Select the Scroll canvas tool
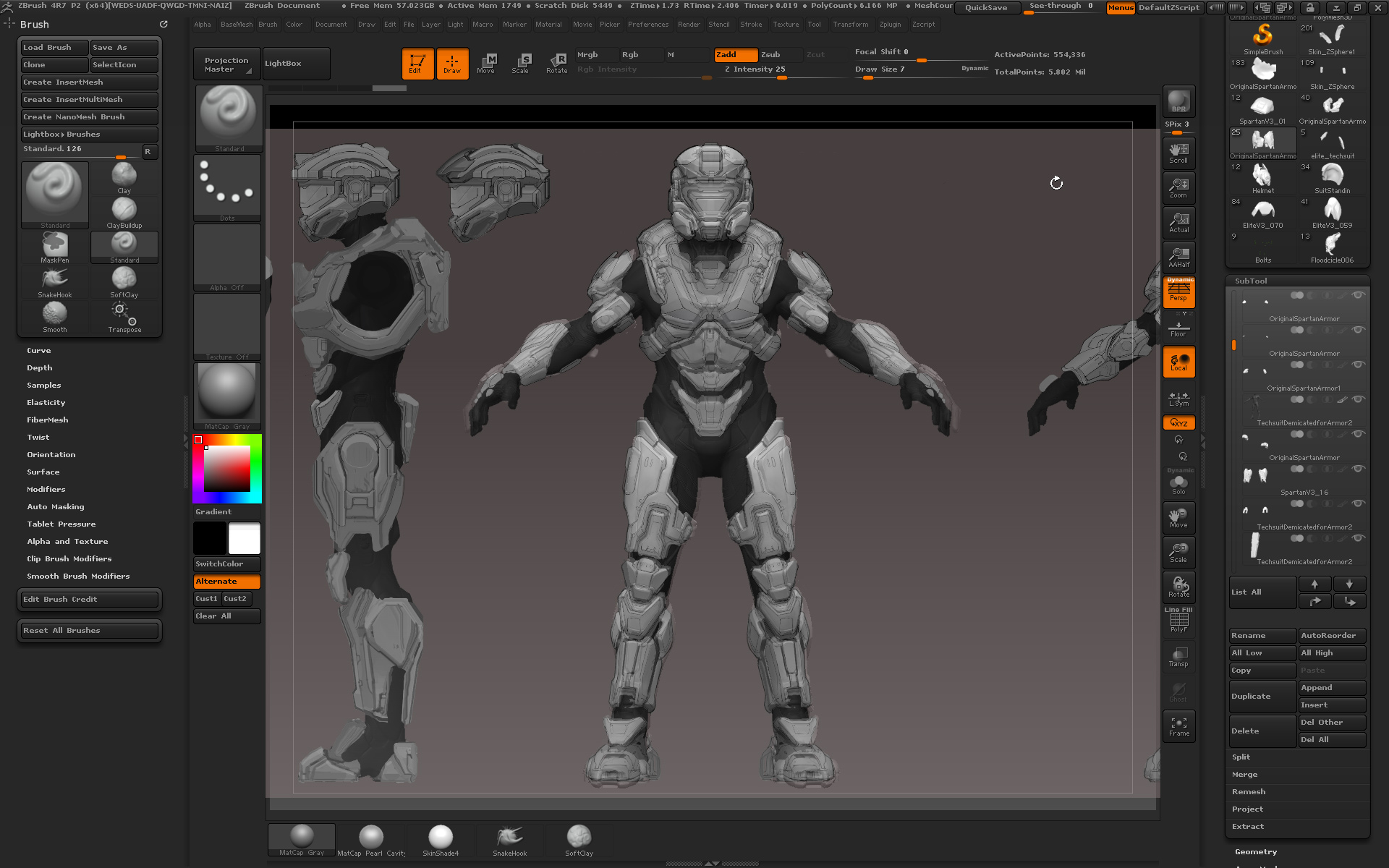 click(1178, 153)
